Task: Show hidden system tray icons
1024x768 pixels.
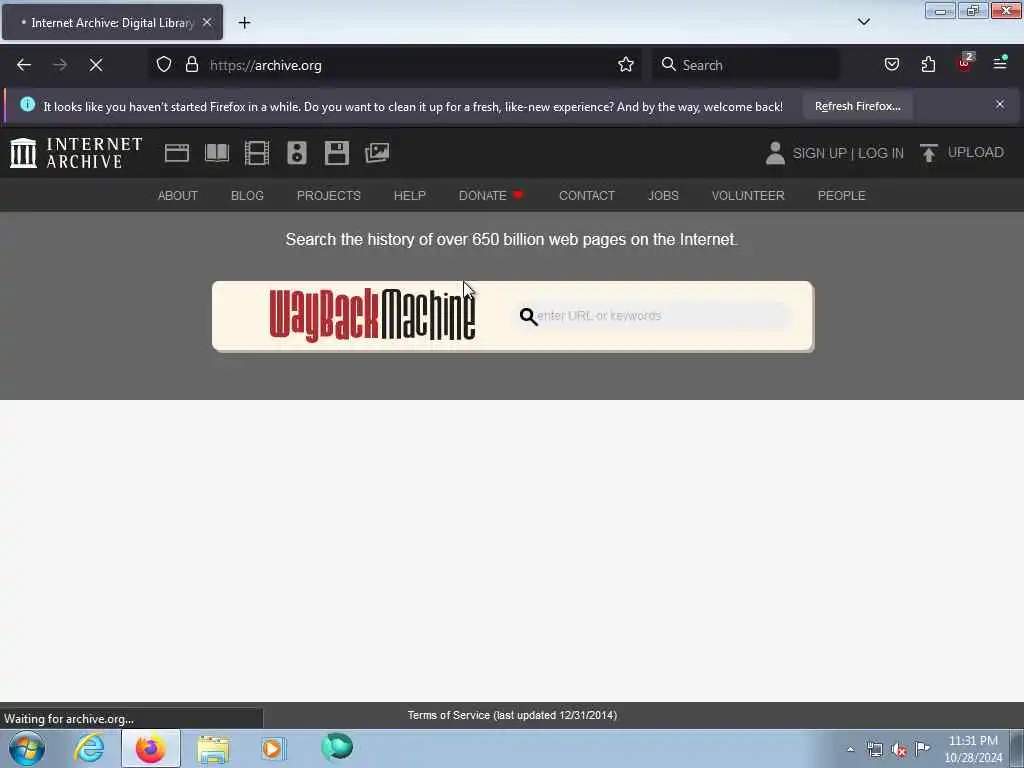Action: point(850,749)
